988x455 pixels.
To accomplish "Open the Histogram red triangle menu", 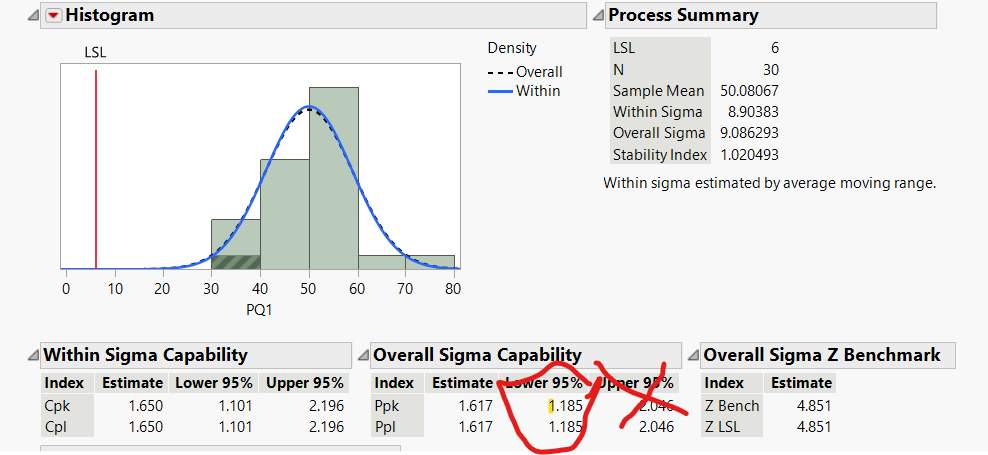I will (52, 15).
